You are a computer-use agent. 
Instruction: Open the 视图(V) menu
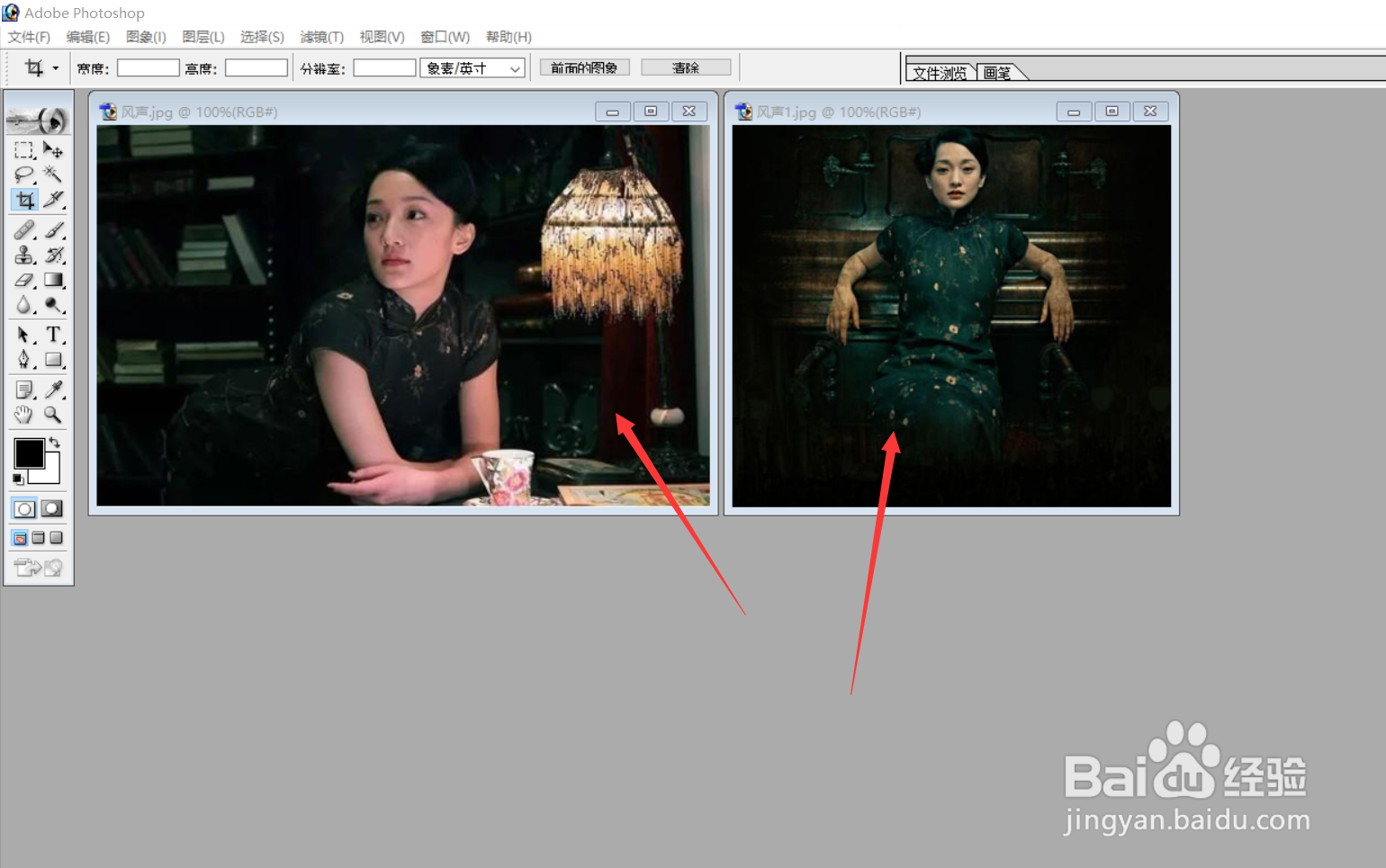[x=382, y=37]
